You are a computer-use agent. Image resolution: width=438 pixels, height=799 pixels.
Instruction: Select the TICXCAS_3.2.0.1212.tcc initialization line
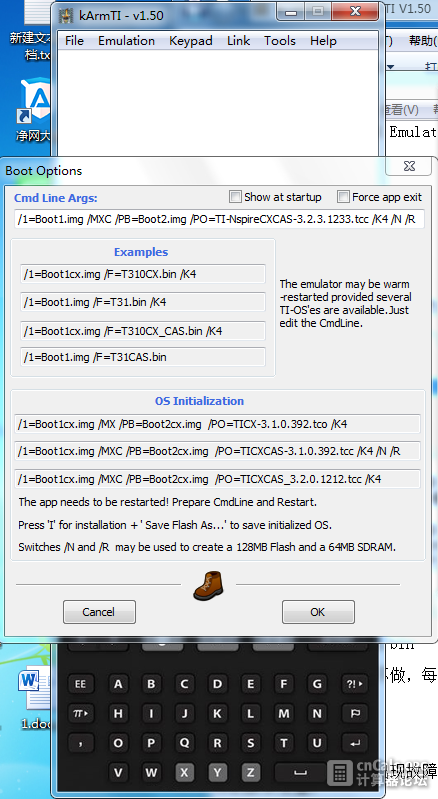point(217,479)
